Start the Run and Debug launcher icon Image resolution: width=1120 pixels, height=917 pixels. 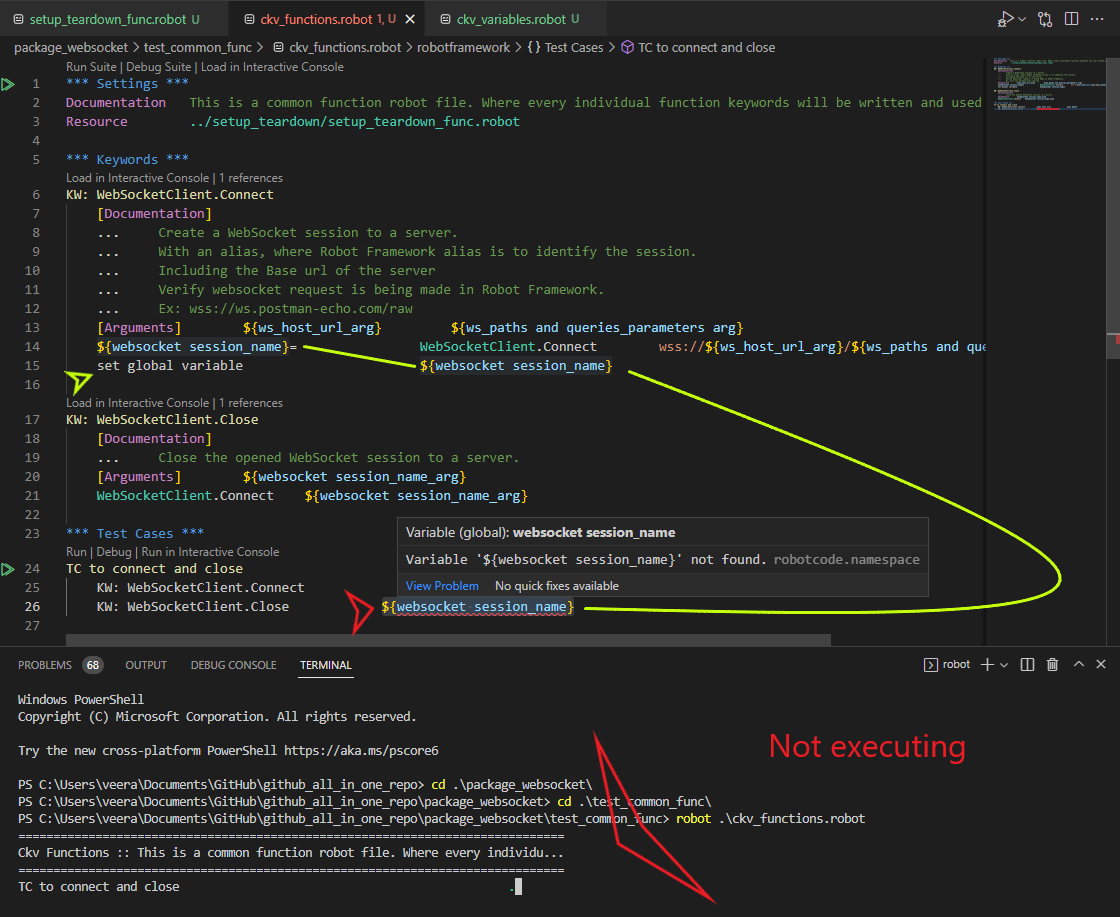pos(1006,18)
